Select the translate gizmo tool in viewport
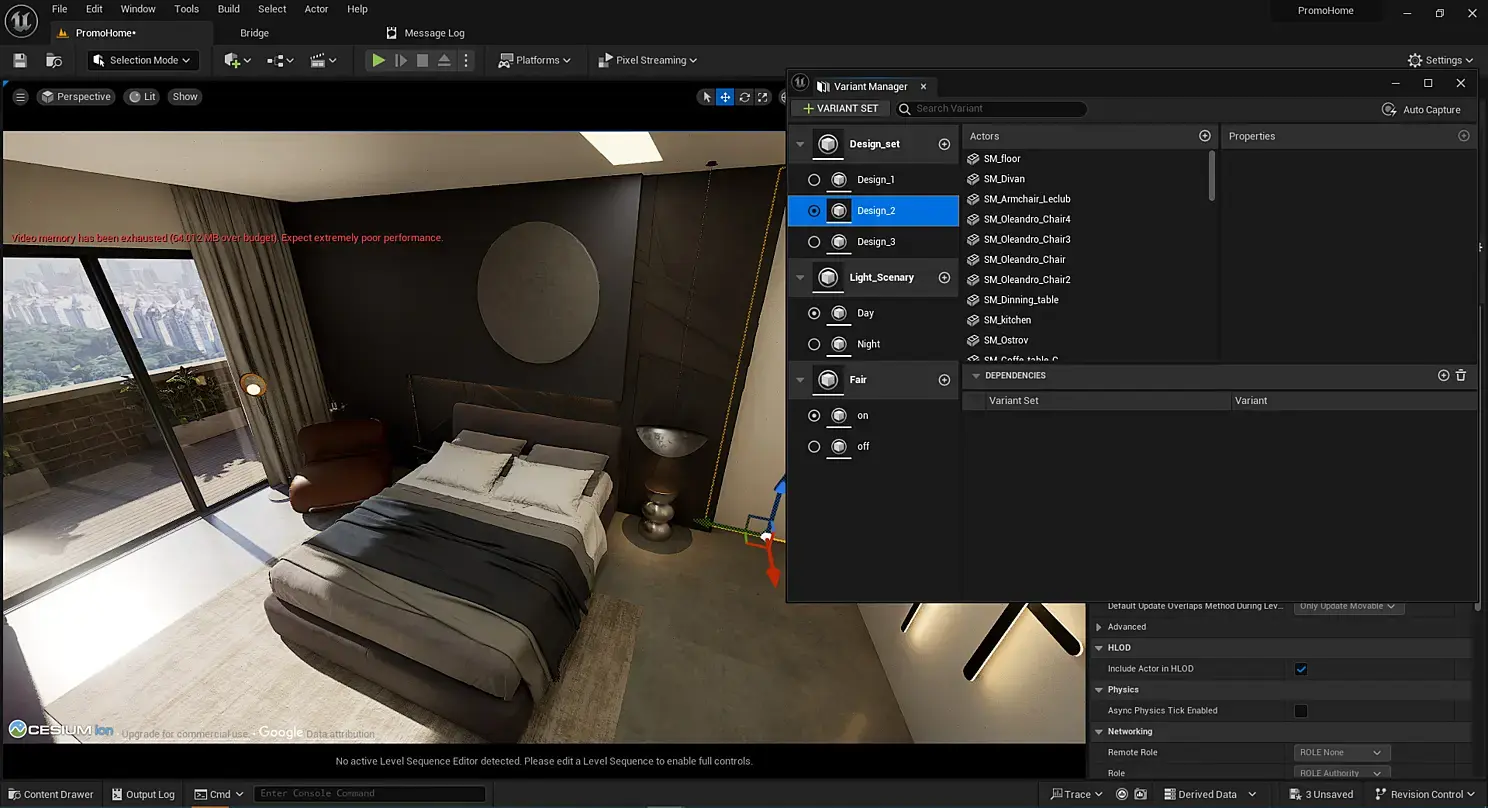Screen dimensions: 1488x808 (x=725, y=97)
